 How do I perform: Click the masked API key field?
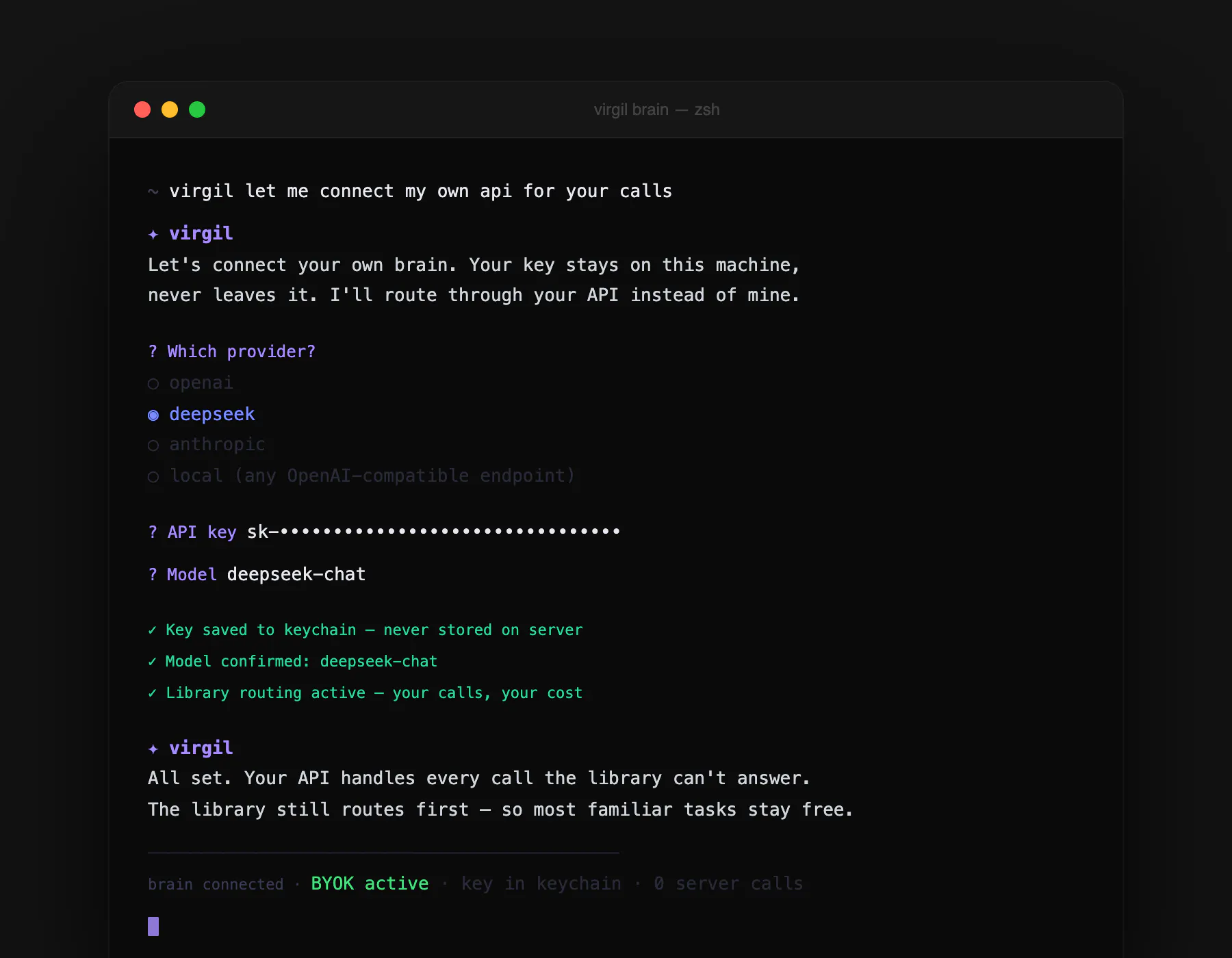tap(433, 532)
